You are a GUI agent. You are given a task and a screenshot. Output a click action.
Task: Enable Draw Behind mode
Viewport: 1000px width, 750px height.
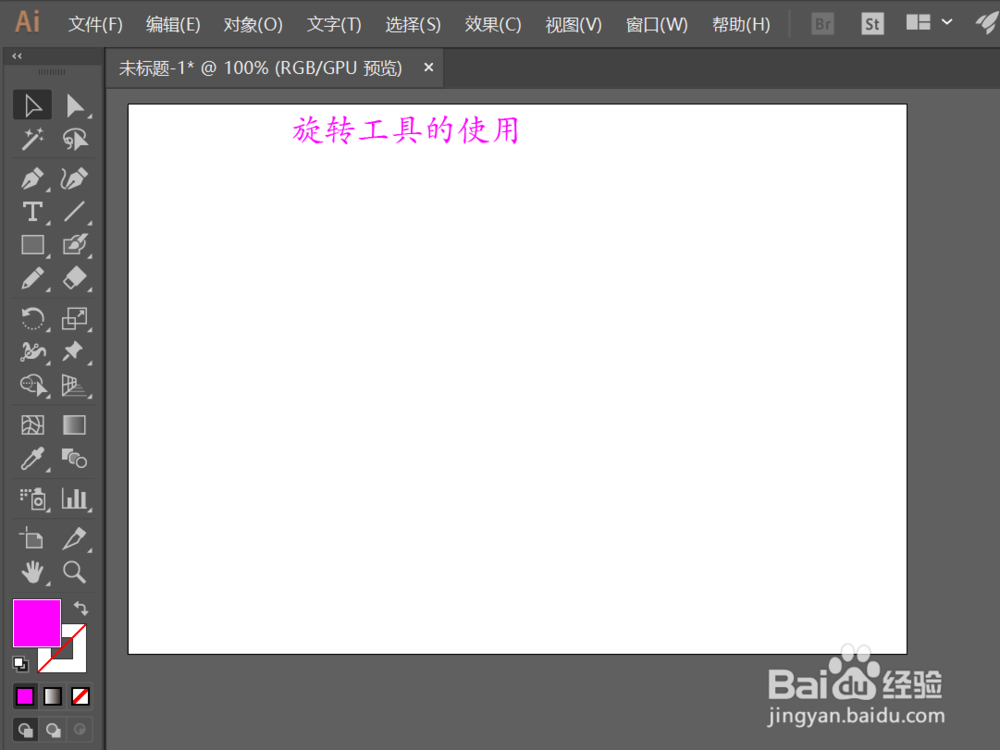(x=53, y=730)
